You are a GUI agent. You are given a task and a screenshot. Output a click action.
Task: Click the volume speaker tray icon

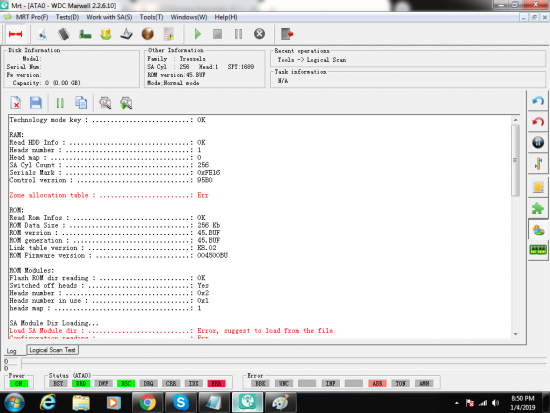[495, 403]
